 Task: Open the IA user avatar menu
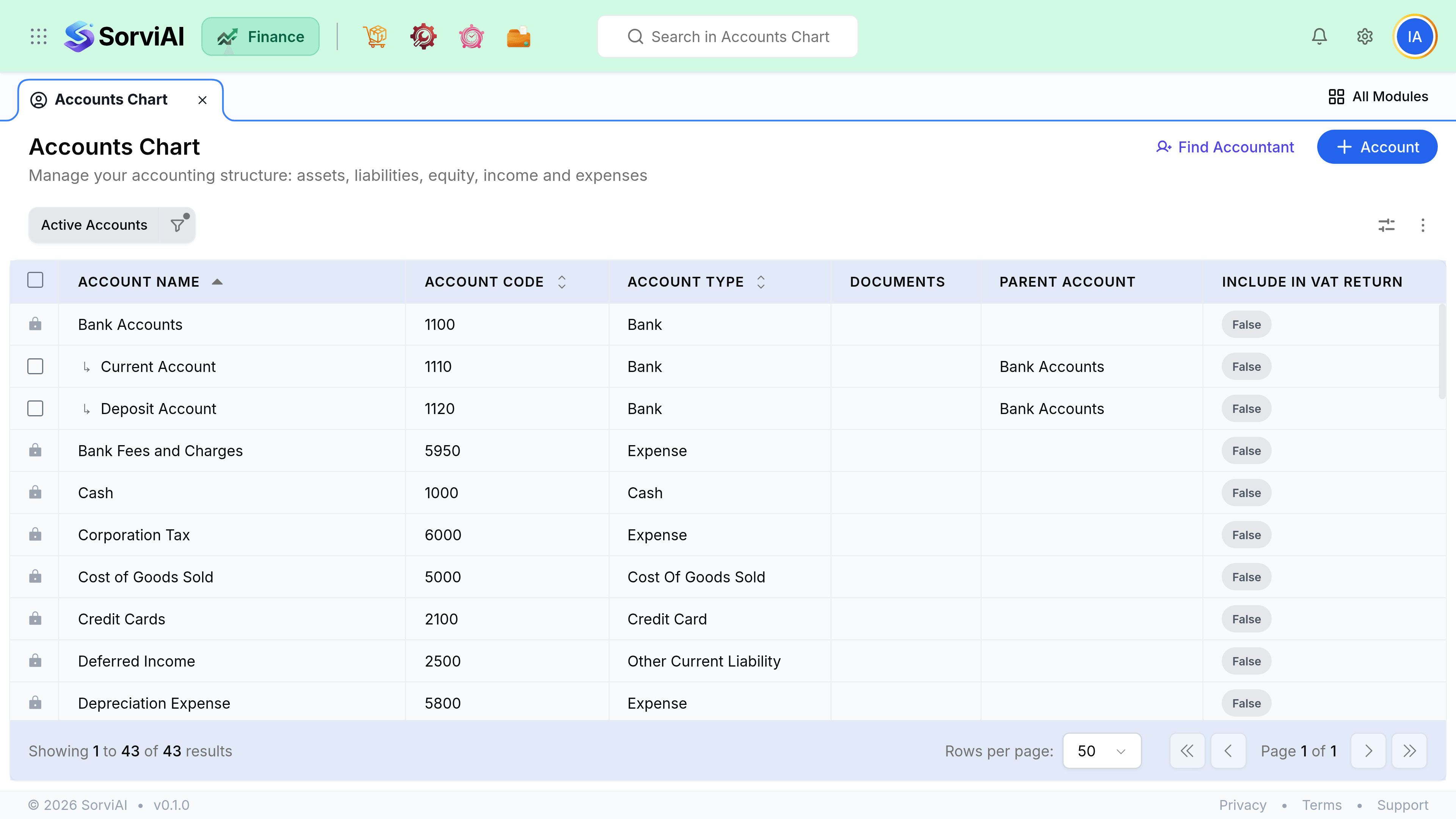click(x=1415, y=37)
